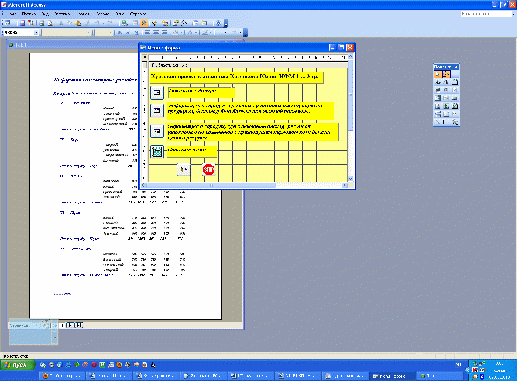Click the Paste clipboard icon

coord(78,23)
